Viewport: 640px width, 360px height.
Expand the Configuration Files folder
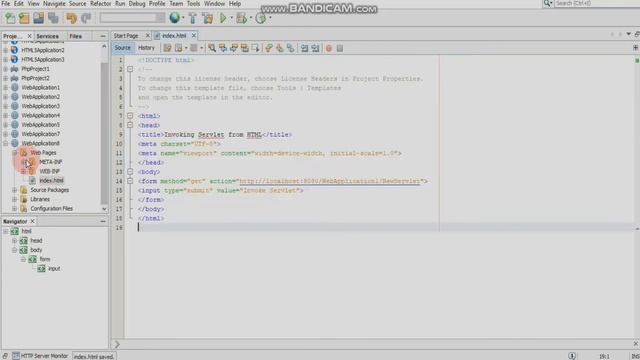coord(15,209)
